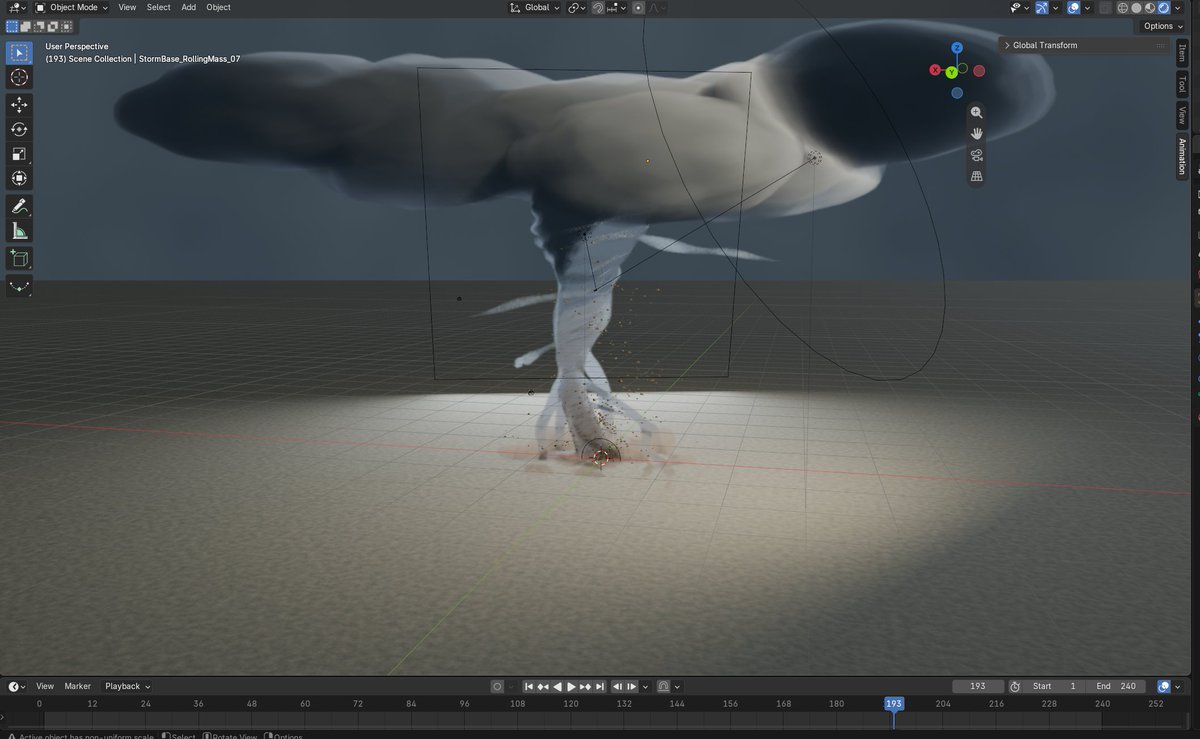The height and width of the screenshot is (739, 1200).
Task: Switch to the Tool sidebar tab
Action: 1182,84
